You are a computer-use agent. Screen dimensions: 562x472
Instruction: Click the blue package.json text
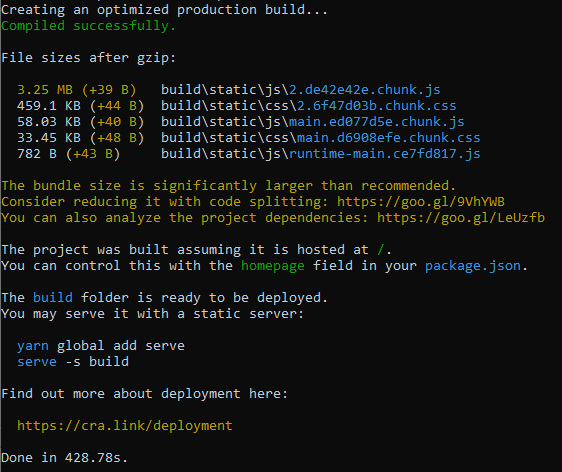click(x=473, y=266)
